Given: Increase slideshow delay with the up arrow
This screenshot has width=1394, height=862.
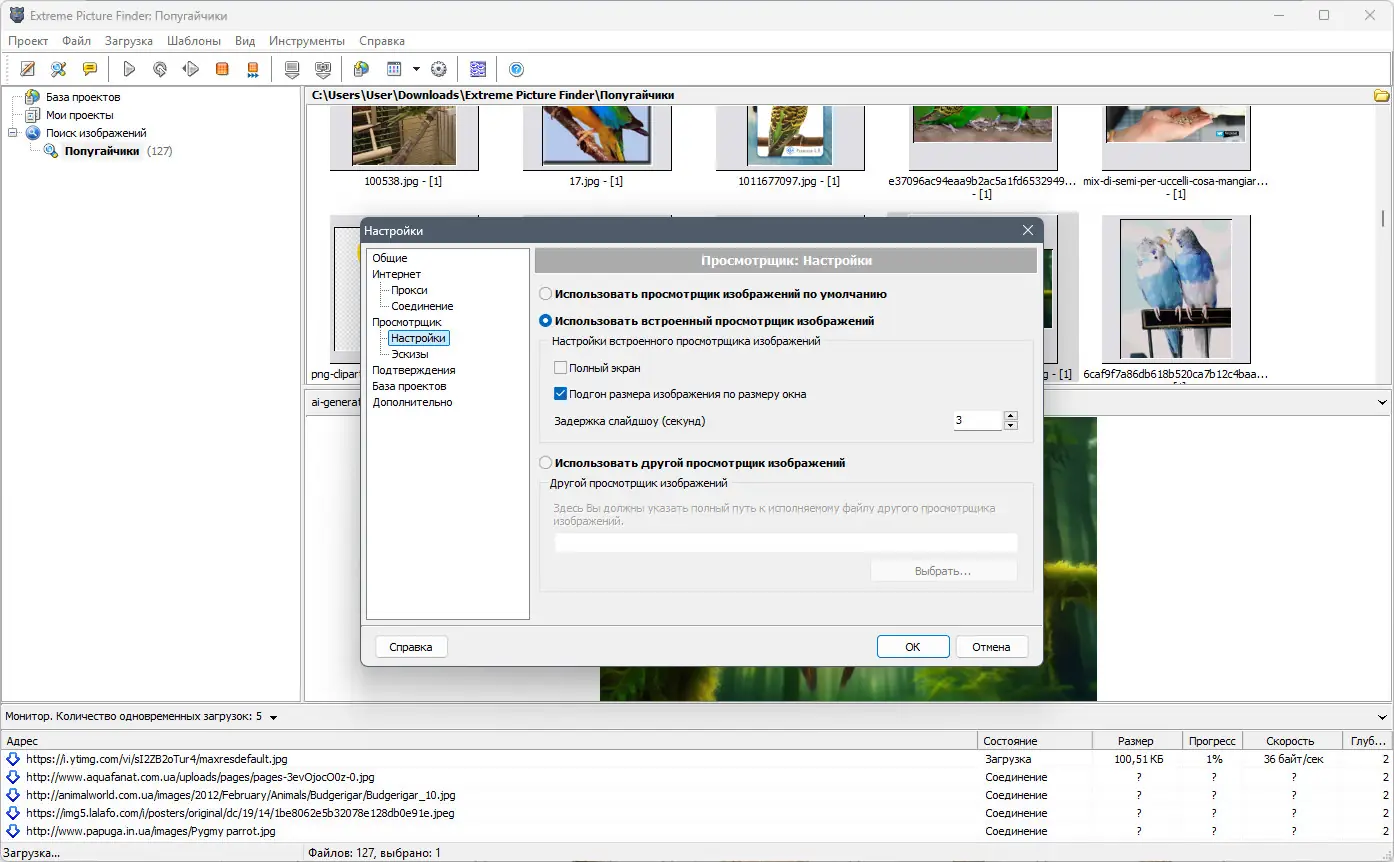Looking at the screenshot, I should [x=1011, y=416].
